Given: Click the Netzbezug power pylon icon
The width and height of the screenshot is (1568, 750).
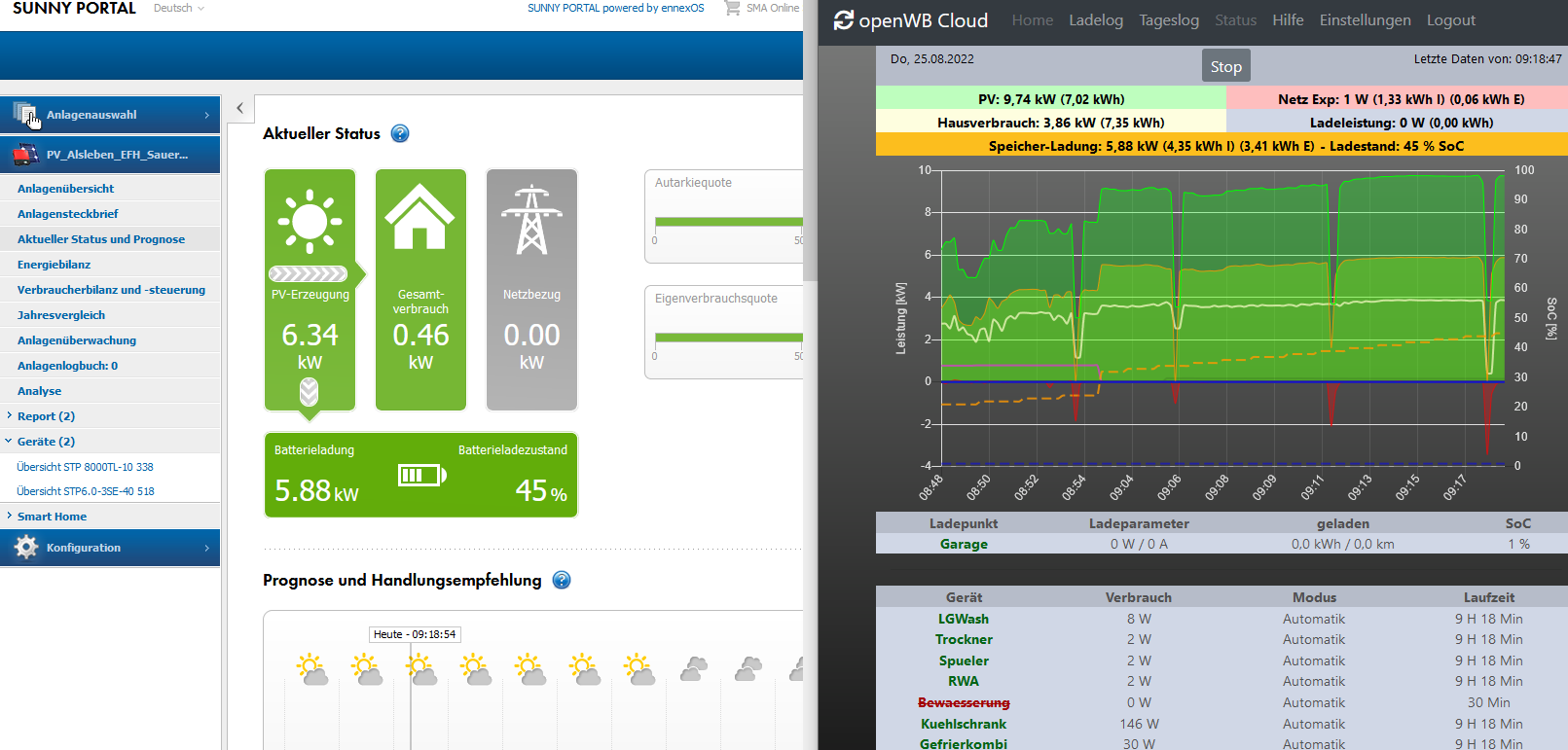Looking at the screenshot, I should point(531,220).
